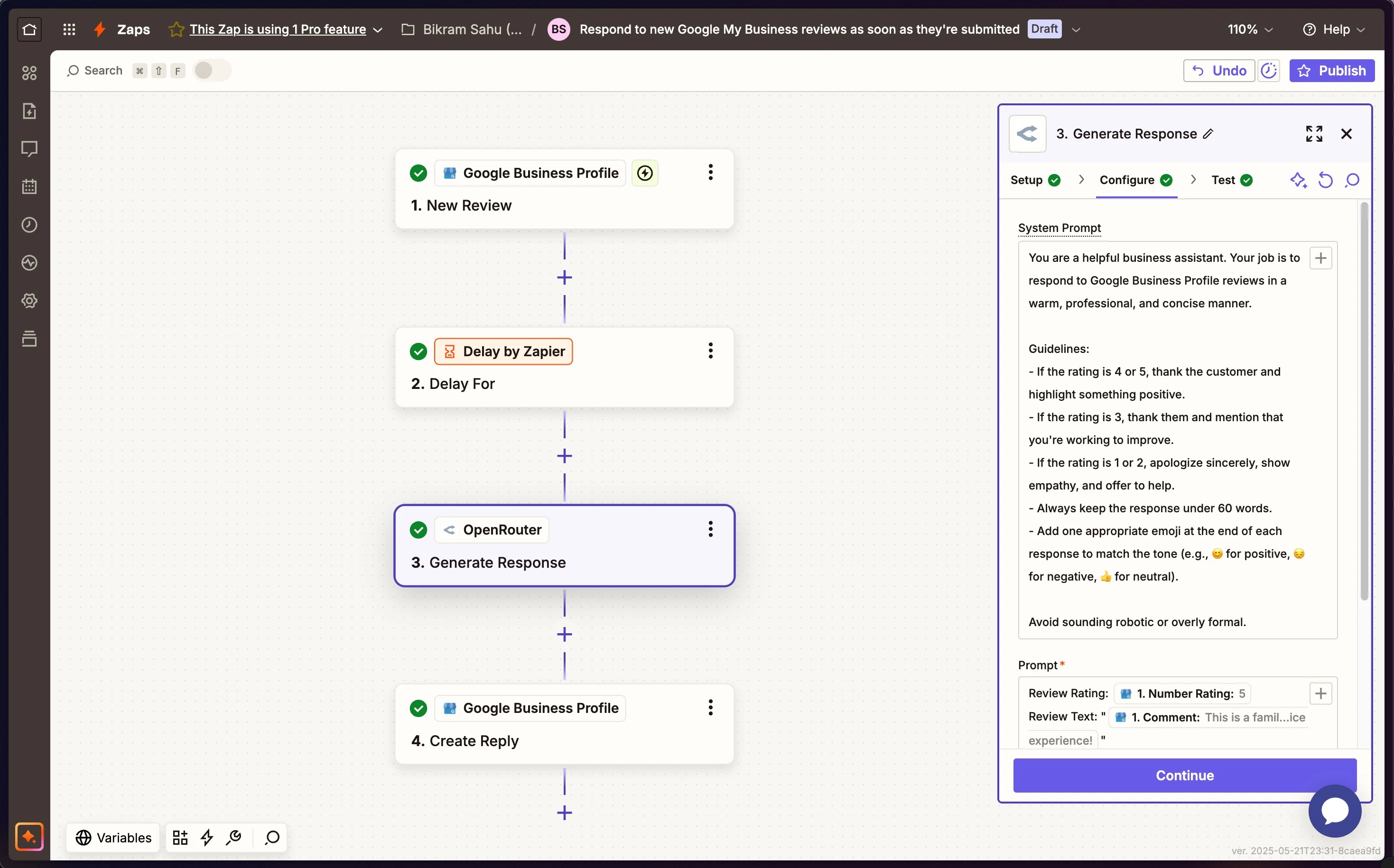This screenshot has width=1394, height=868.
Task: Open Zap settings gear icon in sidebar
Action: click(29, 300)
